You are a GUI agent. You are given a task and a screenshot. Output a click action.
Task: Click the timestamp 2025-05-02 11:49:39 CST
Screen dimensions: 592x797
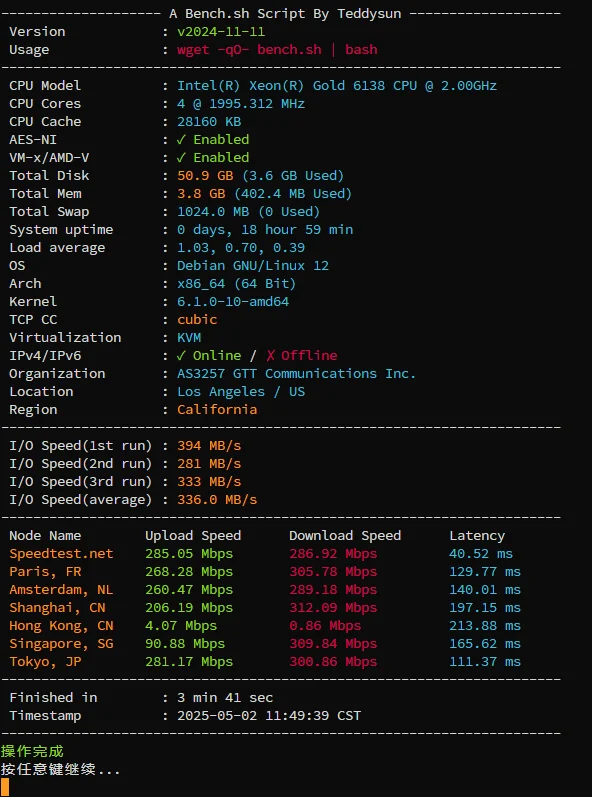pos(269,716)
